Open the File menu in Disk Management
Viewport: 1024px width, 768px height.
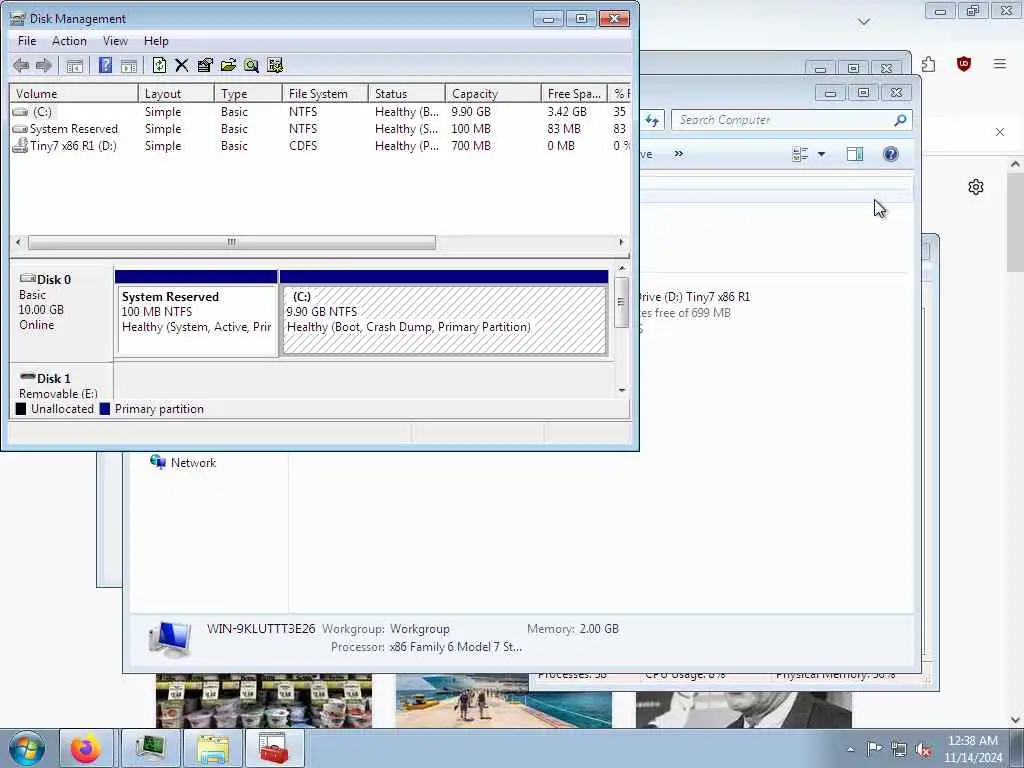coord(27,41)
